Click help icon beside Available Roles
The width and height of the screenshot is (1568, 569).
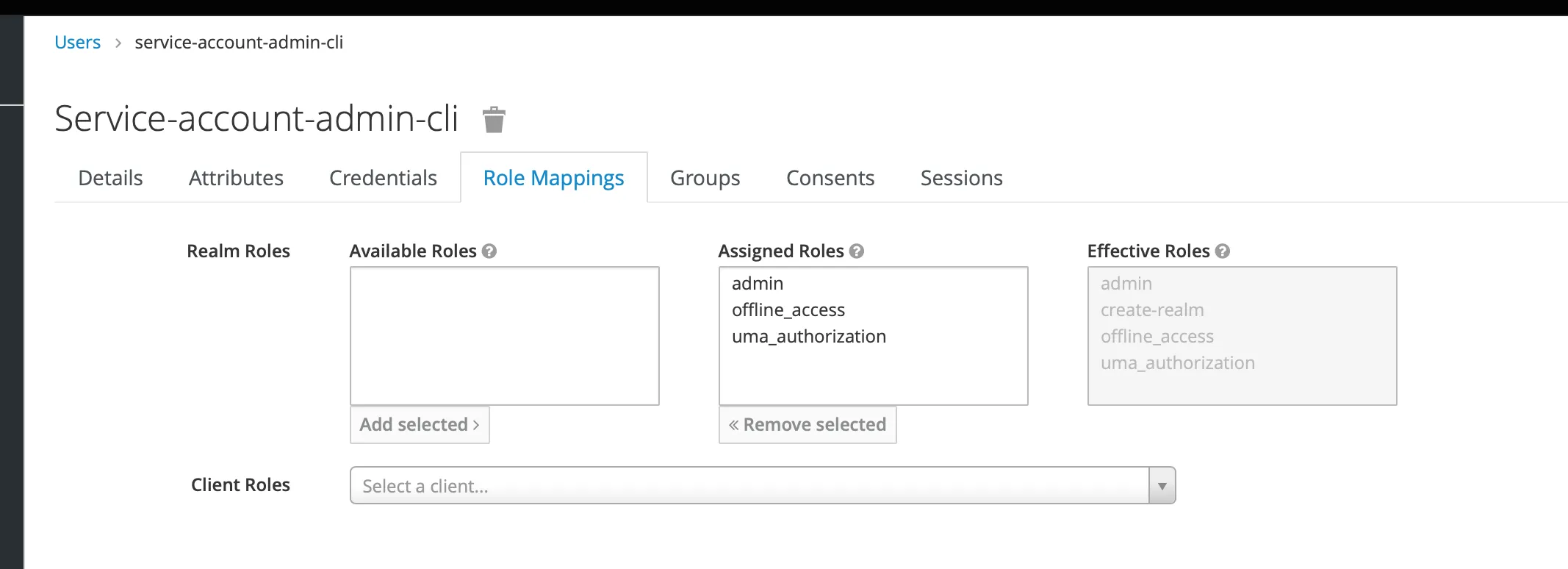[x=489, y=251]
